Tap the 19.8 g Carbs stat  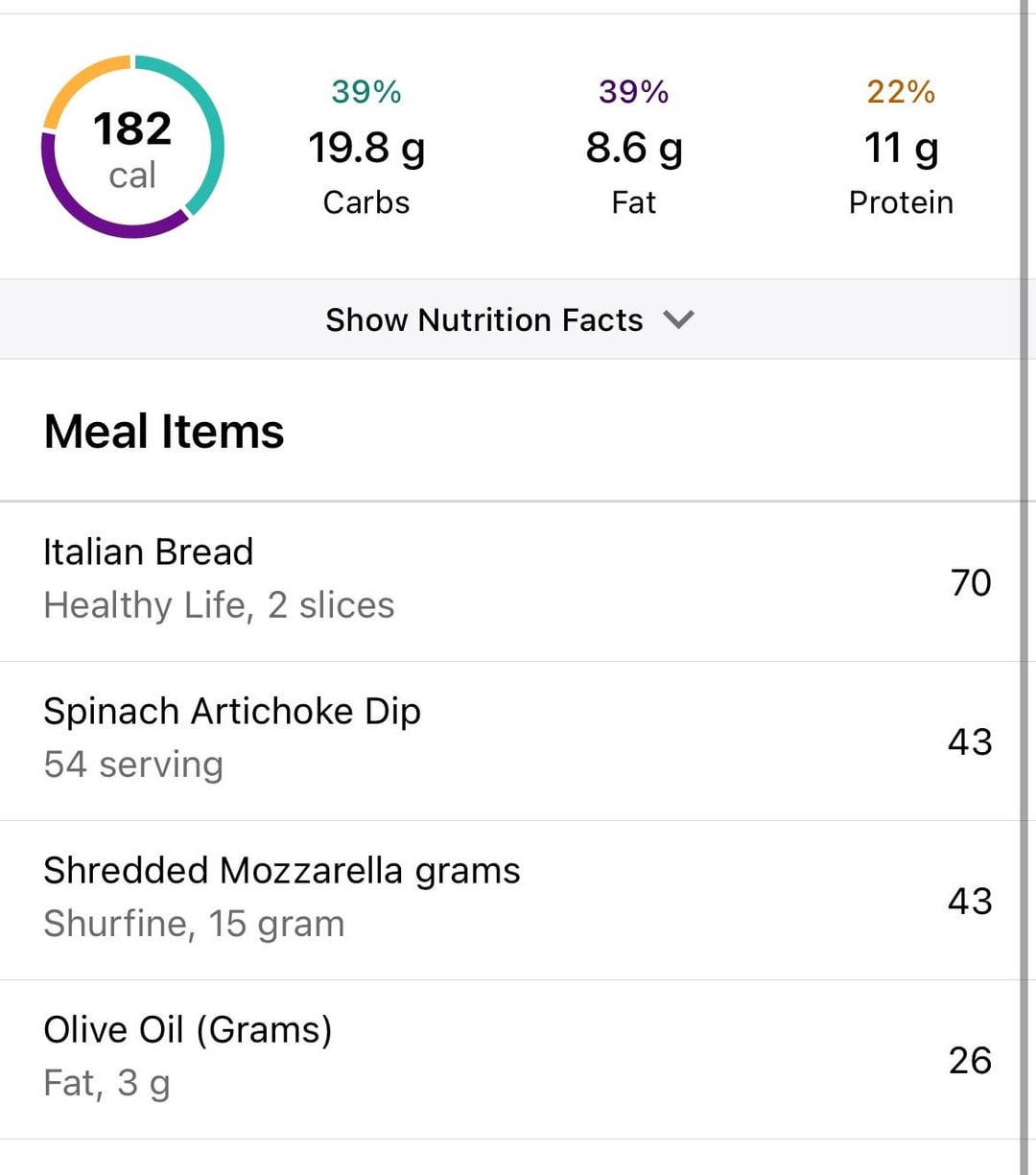[x=366, y=147]
